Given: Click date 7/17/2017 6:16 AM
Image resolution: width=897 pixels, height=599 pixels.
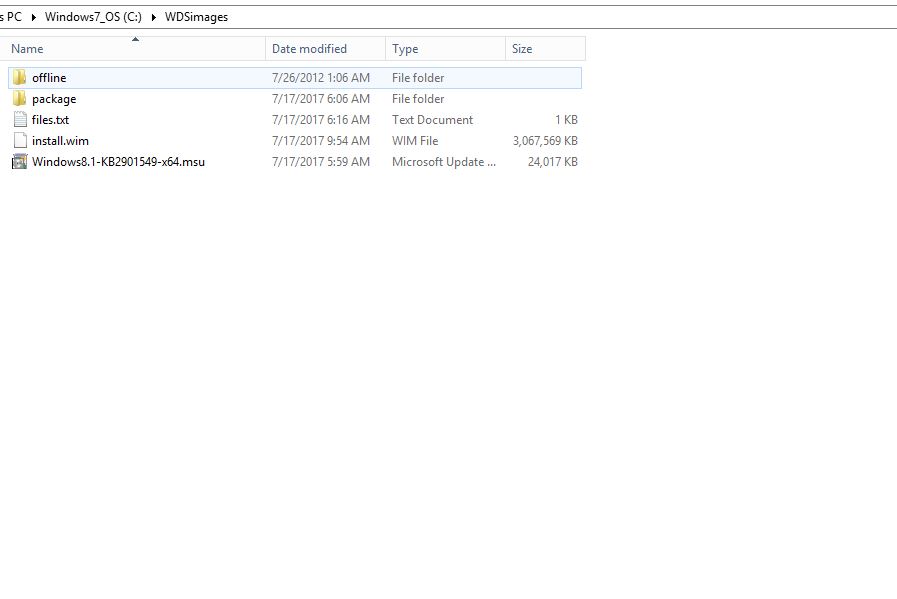Looking at the screenshot, I should [x=321, y=120].
